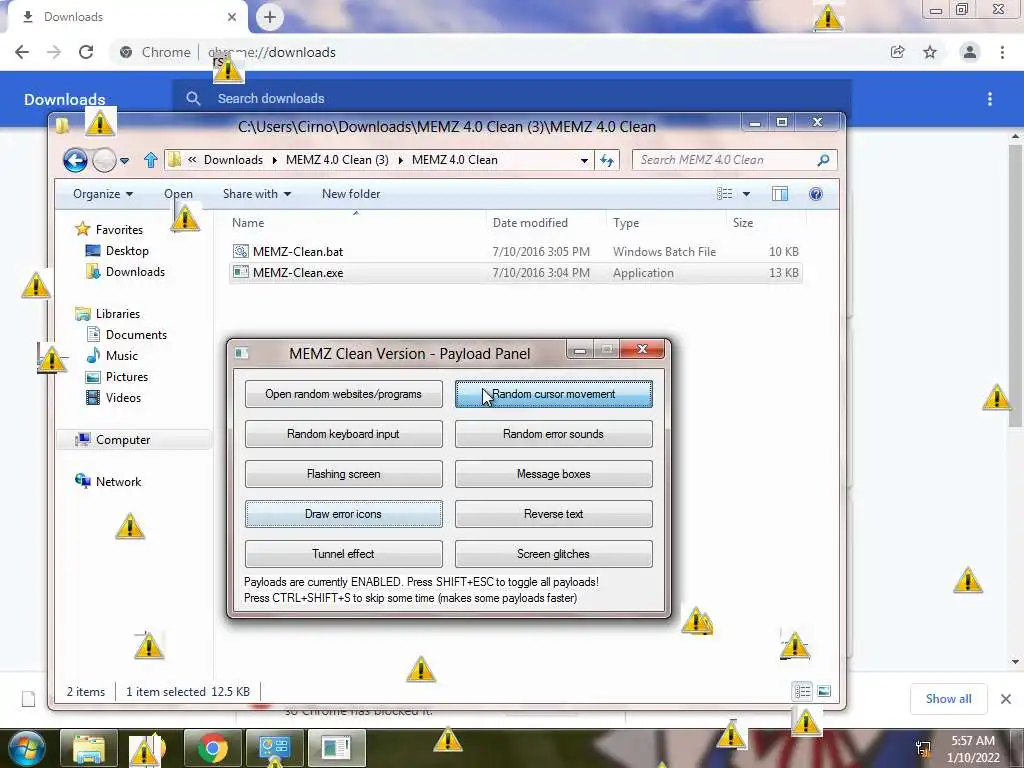Toggle the Random cursor movement payload
This screenshot has height=768, width=1024.
553,394
